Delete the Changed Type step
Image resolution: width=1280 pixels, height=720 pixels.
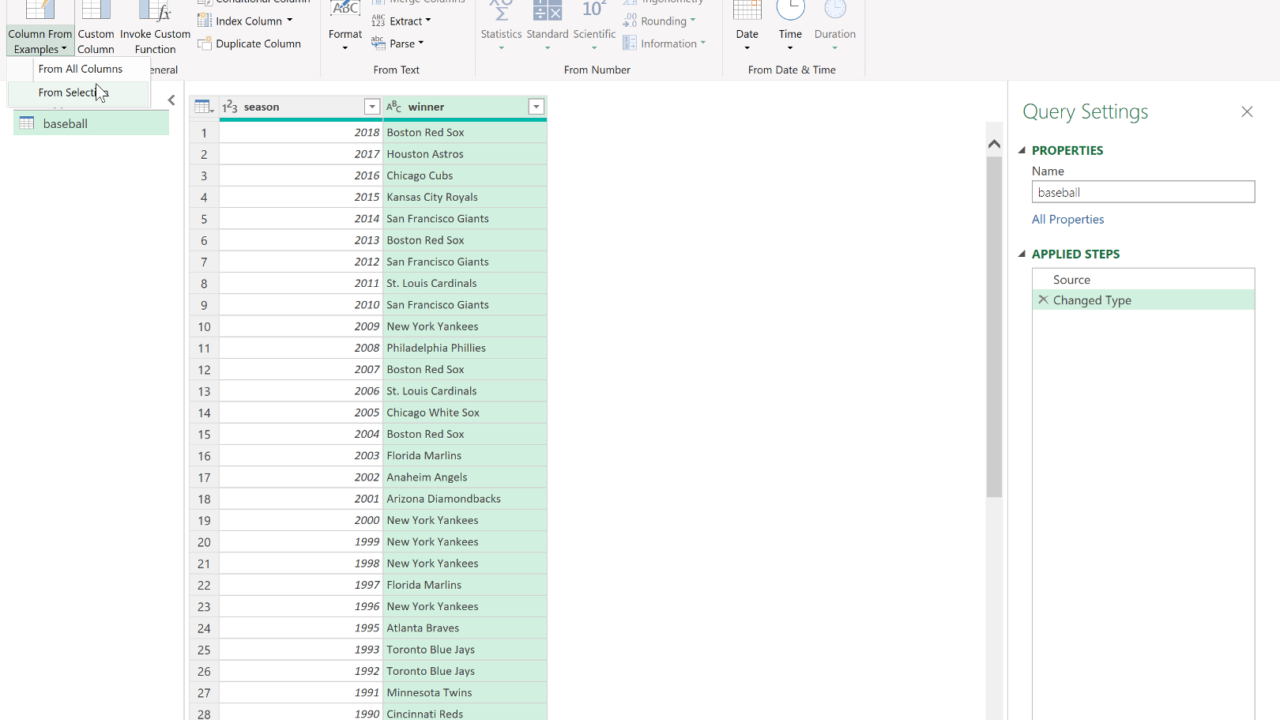point(1043,300)
